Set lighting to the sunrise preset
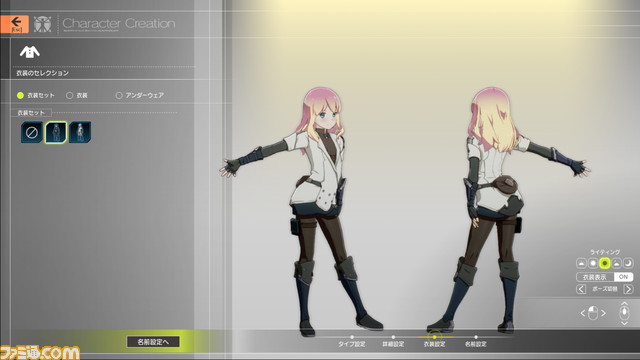The height and width of the screenshot is (360, 640). pyautogui.click(x=581, y=263)
